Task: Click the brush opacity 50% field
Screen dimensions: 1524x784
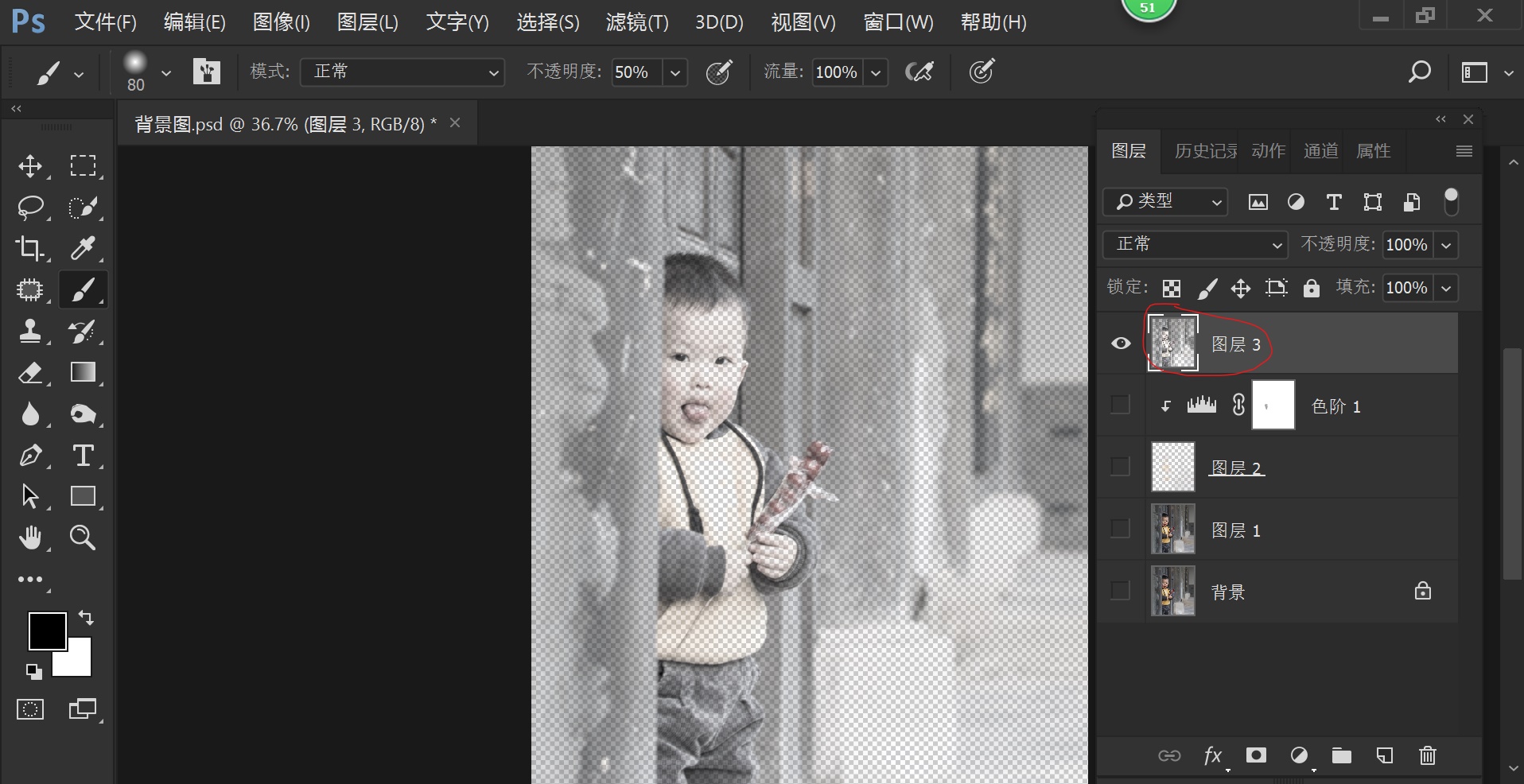Action: (x=637, y=72)
